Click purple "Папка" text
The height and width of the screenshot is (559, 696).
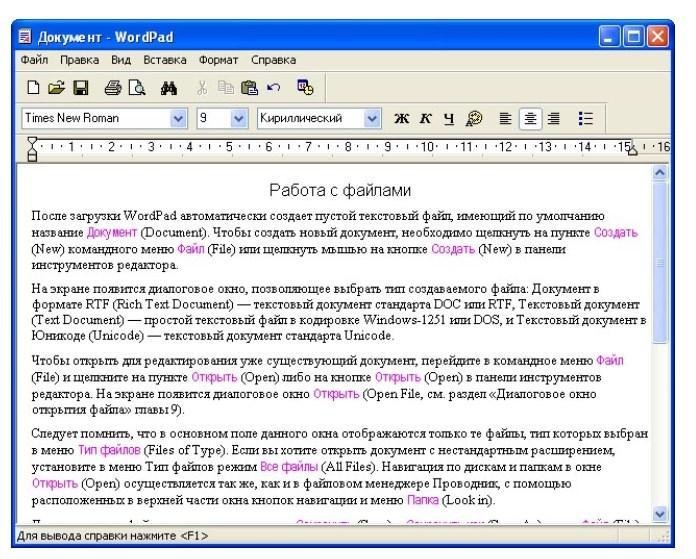[423, 500]
